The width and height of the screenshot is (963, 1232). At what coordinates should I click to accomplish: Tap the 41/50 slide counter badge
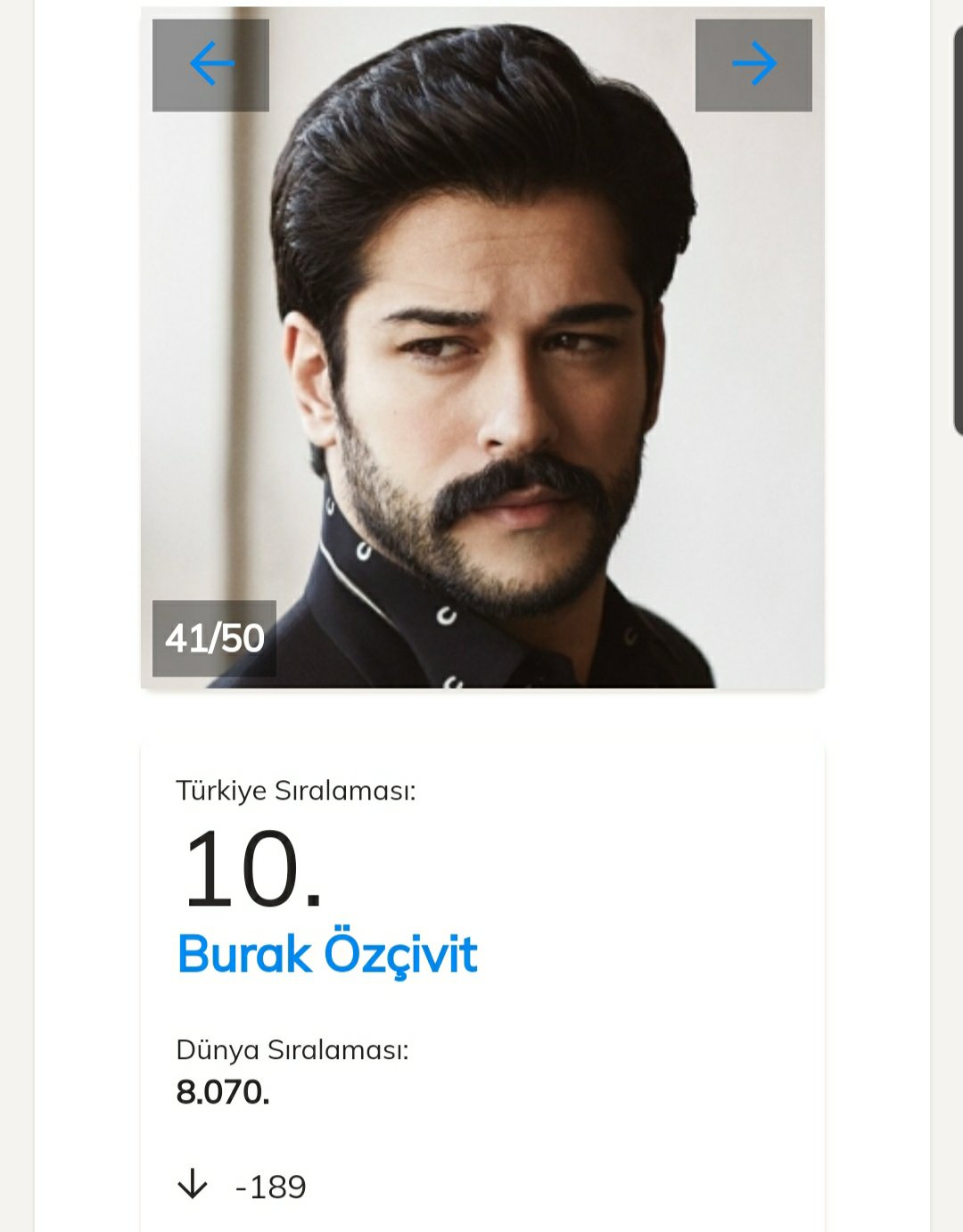click(214, 638)
